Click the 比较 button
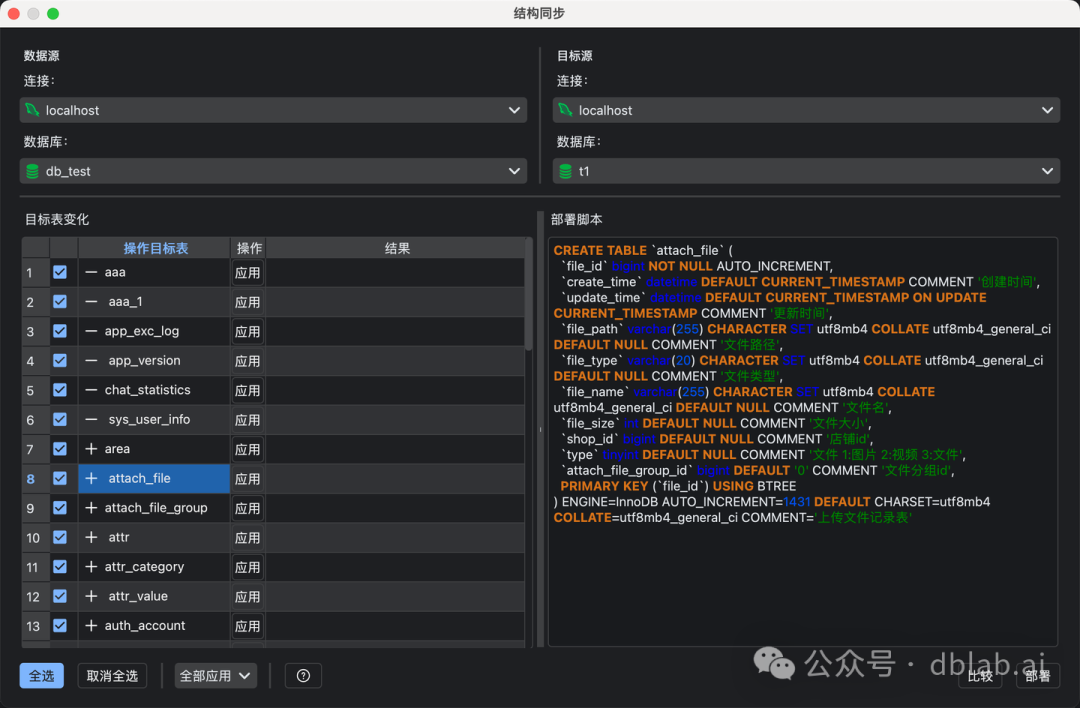The height and width of the screenshot is (708, 1080). click(980, 676)
